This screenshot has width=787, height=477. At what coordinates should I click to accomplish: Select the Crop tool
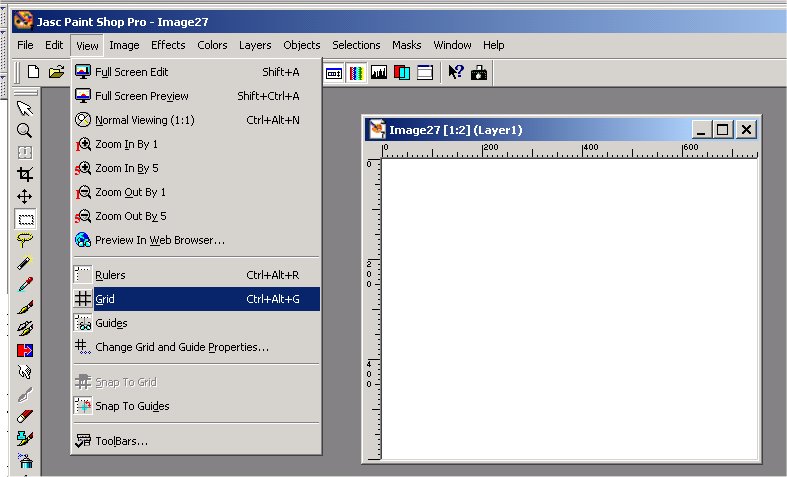tap(25, 174)
